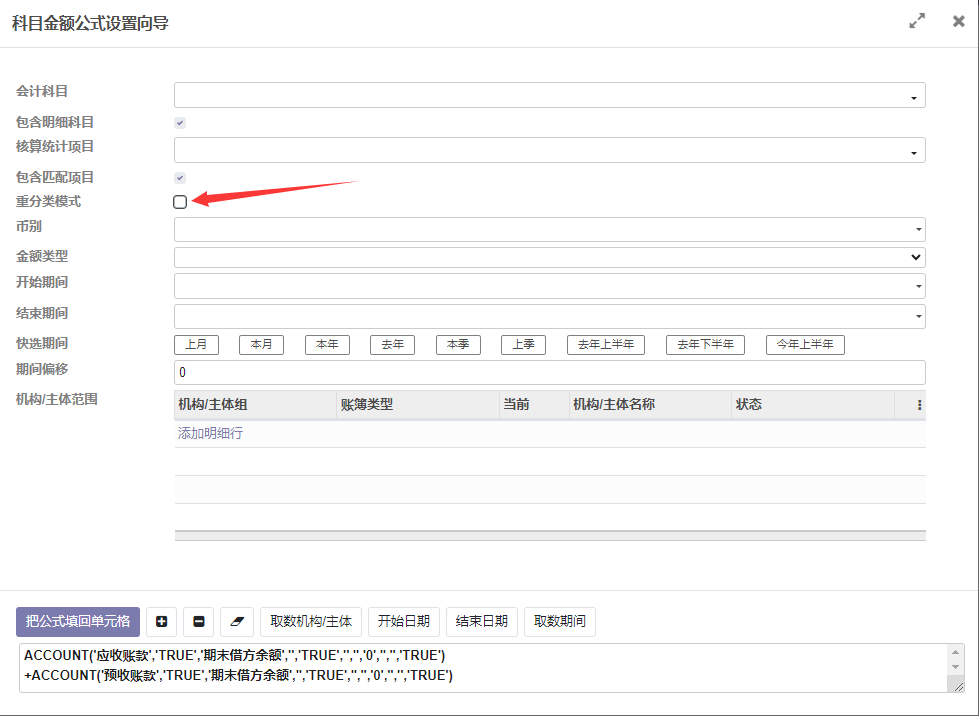Open 会计科目 dropdown

pos(549,95)
